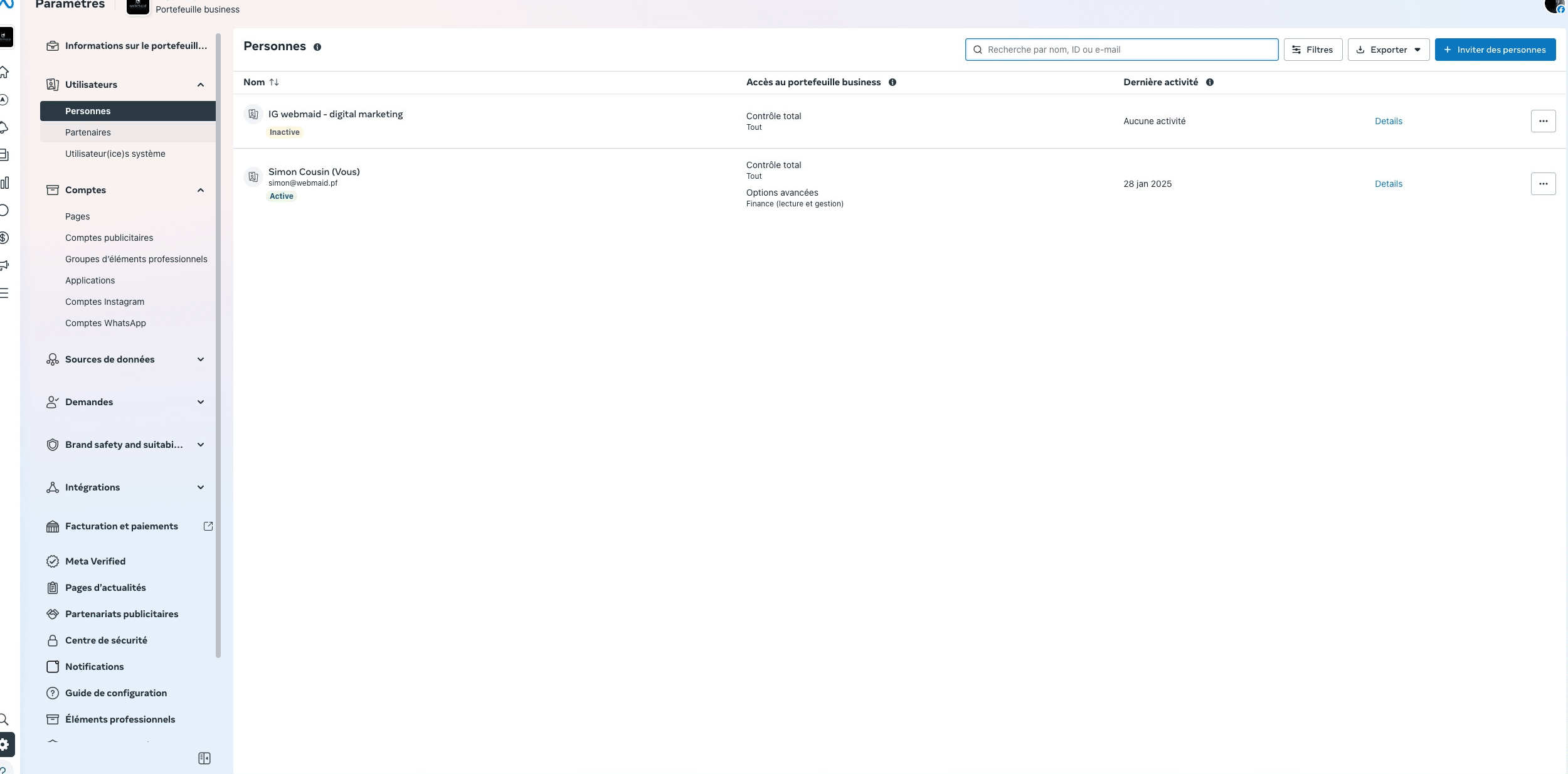
Task: Click the collapse sidebar panel icon
Action: [204, 758]
